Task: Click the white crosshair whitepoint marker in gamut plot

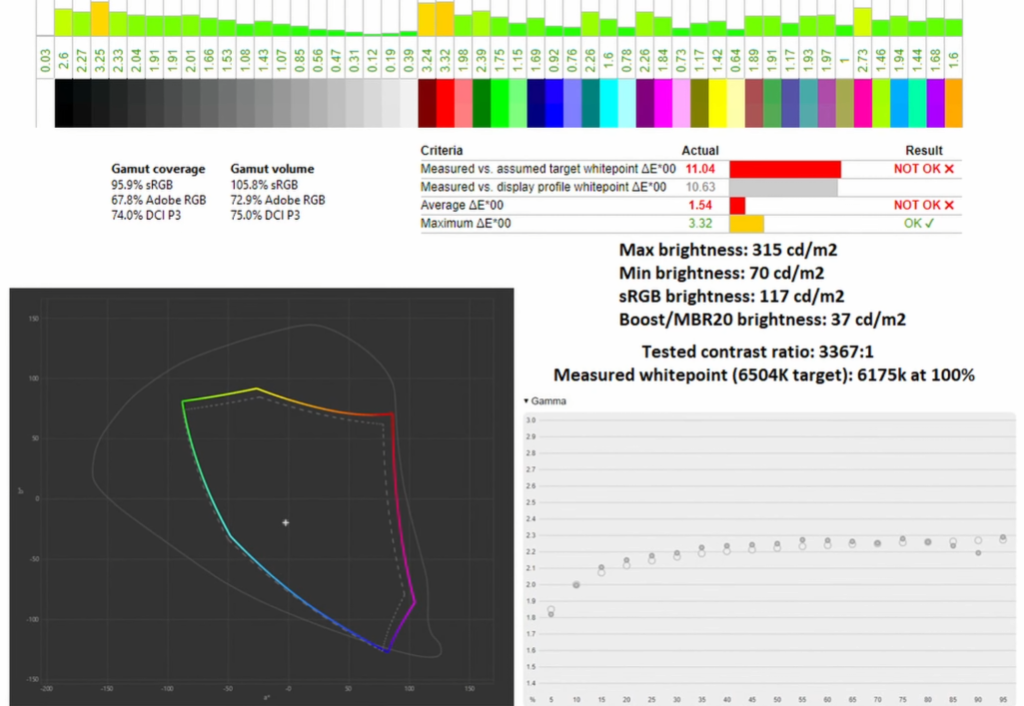Action: (x=286, y=522)
